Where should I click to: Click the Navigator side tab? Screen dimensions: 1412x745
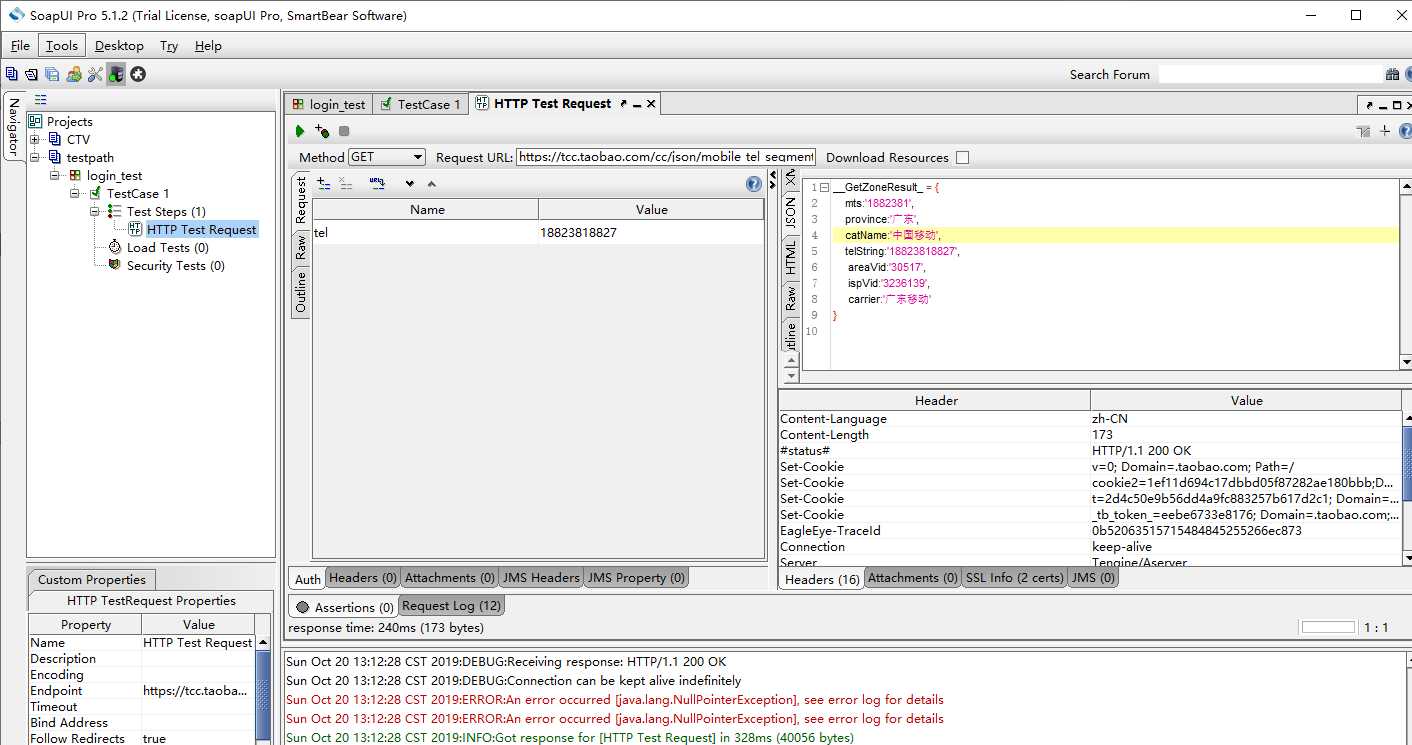click(x=13, y=126)
